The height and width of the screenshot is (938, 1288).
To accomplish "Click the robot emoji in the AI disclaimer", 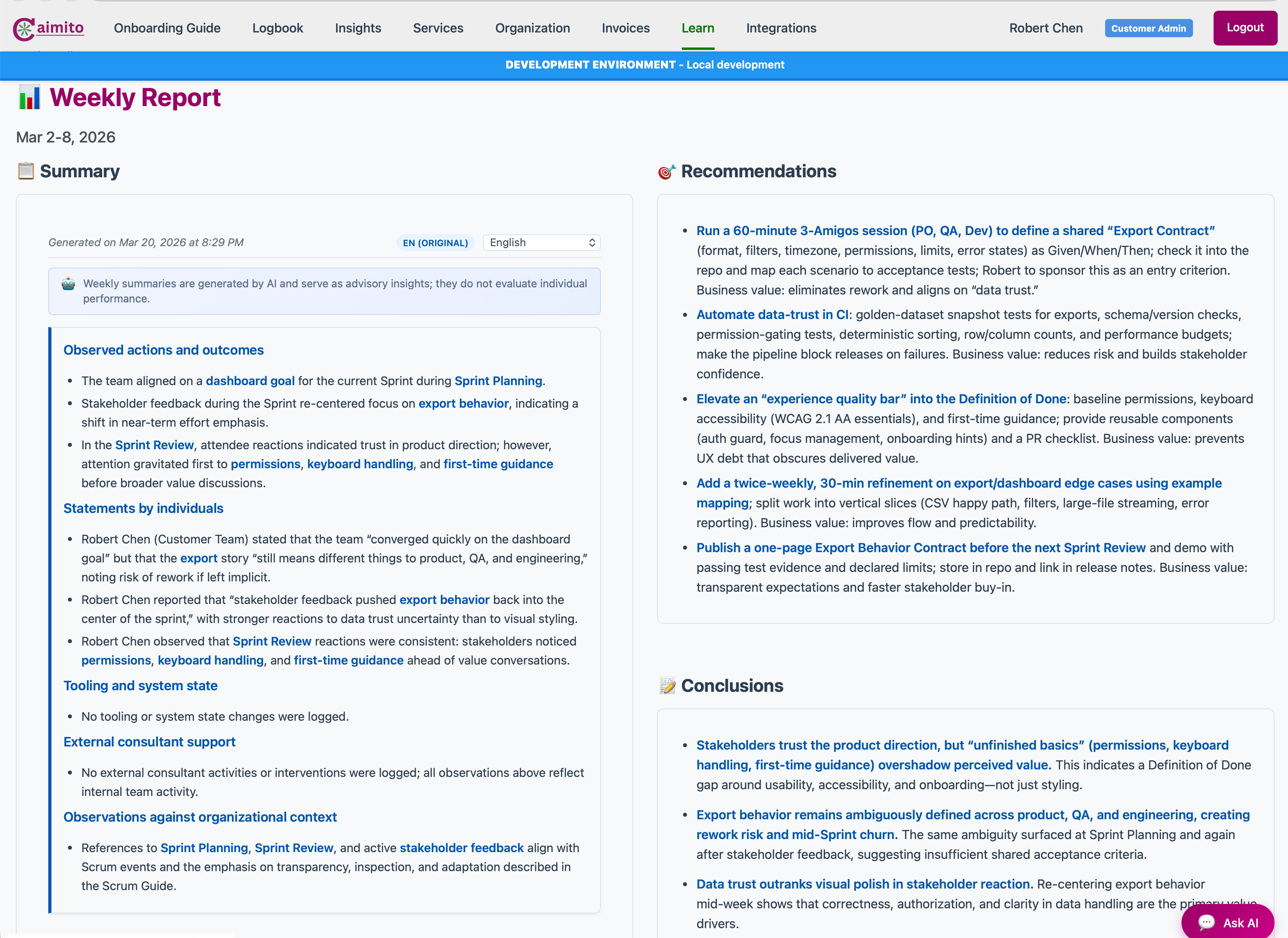I will pos(68,284).
